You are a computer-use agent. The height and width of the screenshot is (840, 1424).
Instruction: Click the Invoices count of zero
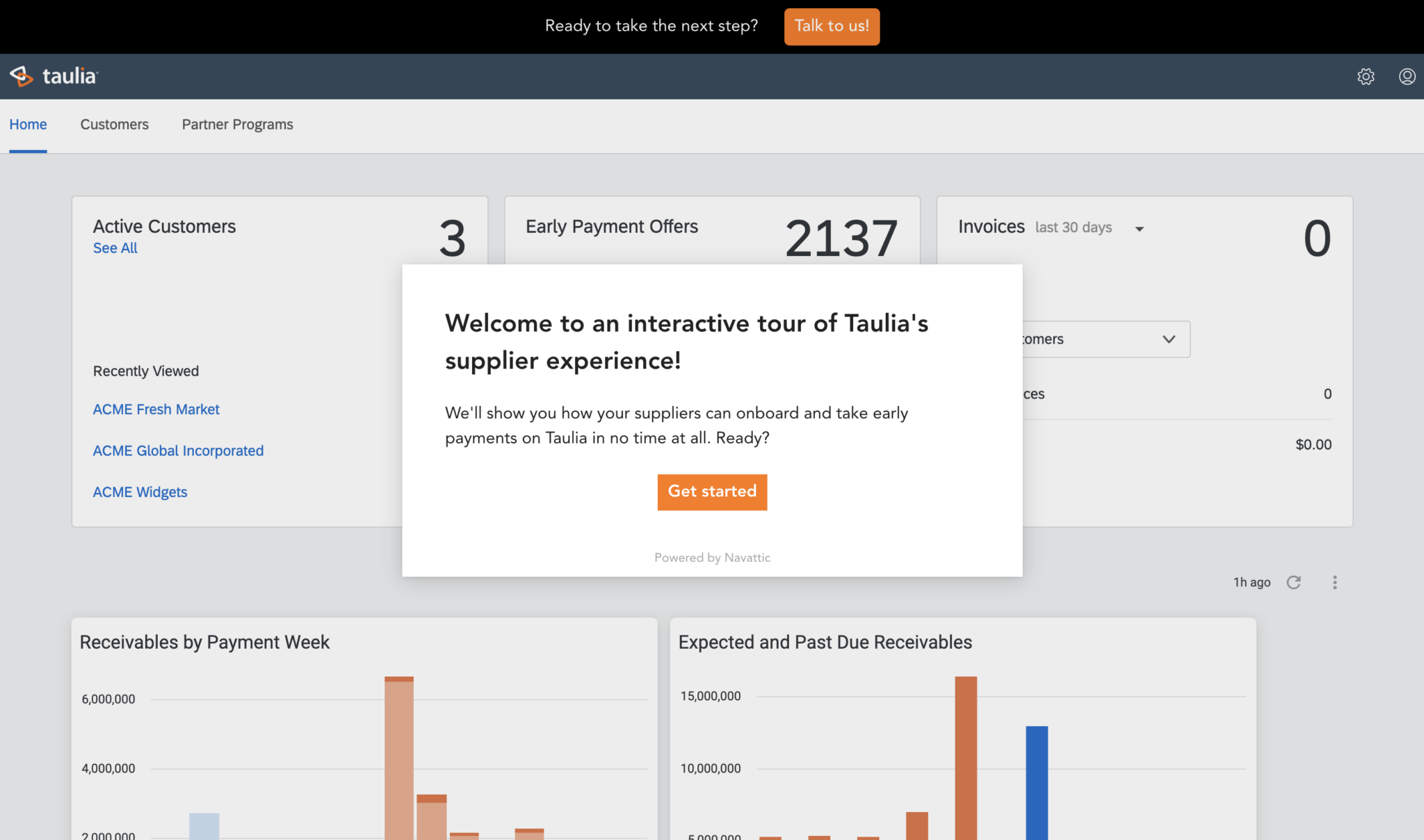(1316, 239)
